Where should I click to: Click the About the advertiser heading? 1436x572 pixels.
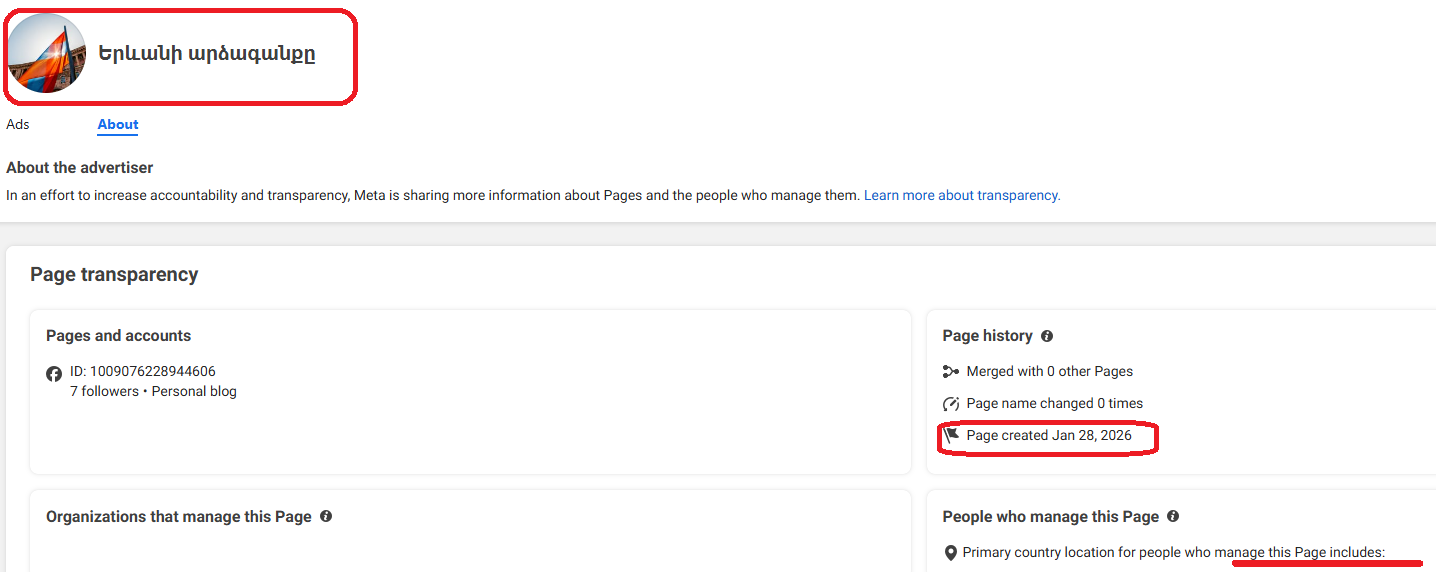click(x=79, y=168)
